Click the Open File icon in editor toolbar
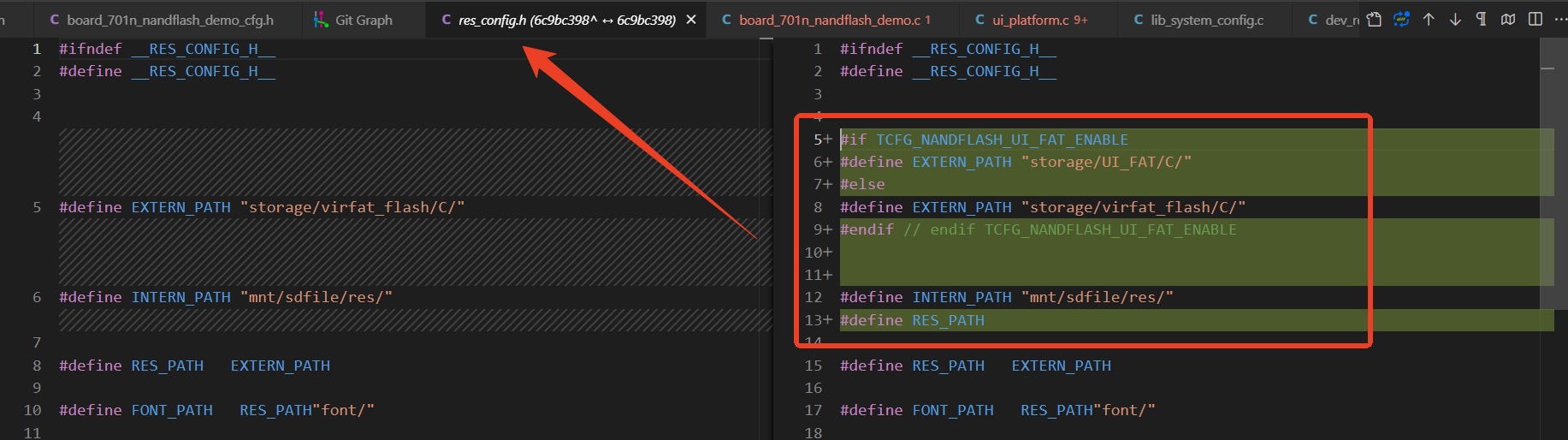The height and width of the screenshot is (440, 1568). click(x=1374, y=19)
